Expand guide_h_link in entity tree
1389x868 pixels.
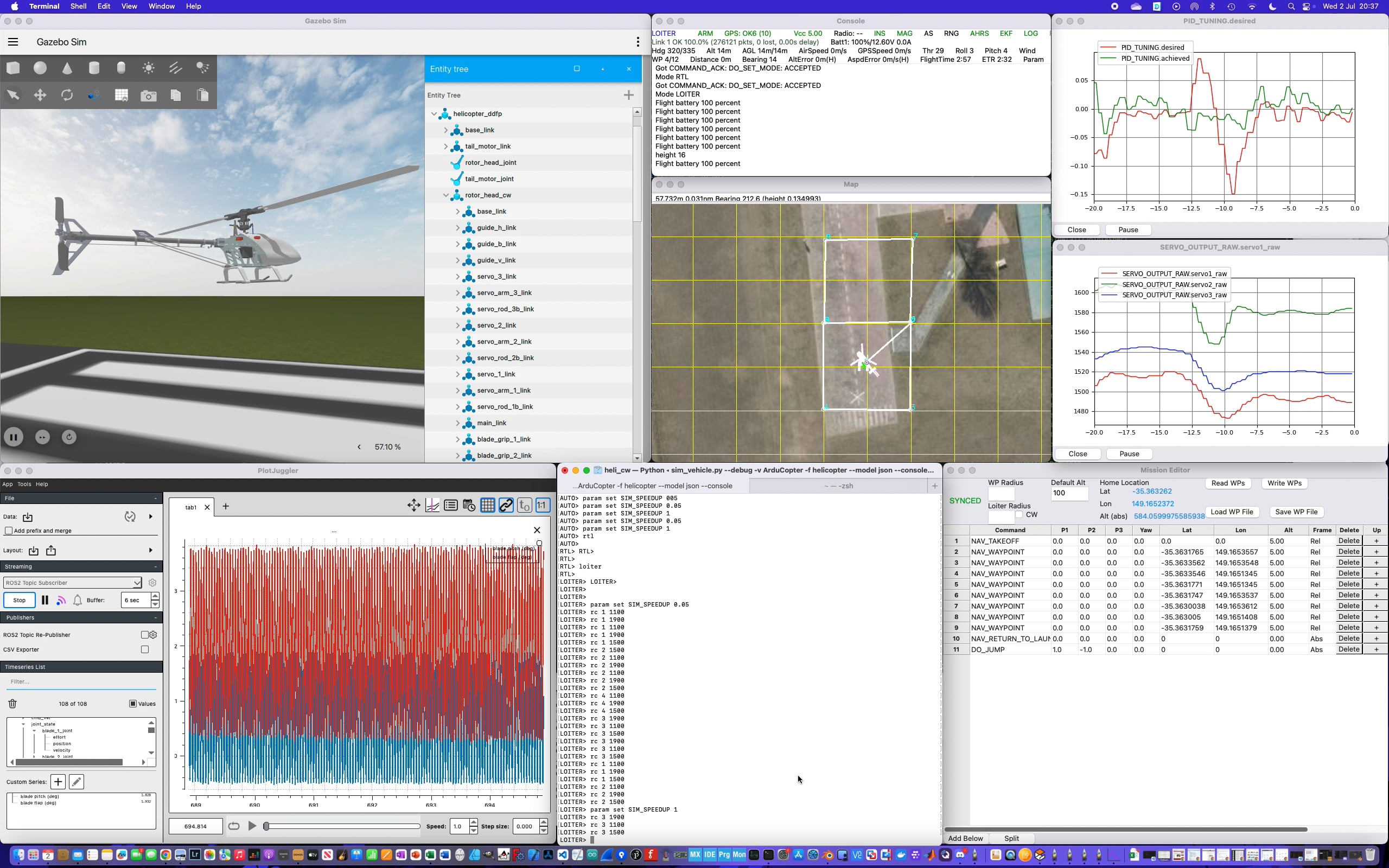point(458,228)
